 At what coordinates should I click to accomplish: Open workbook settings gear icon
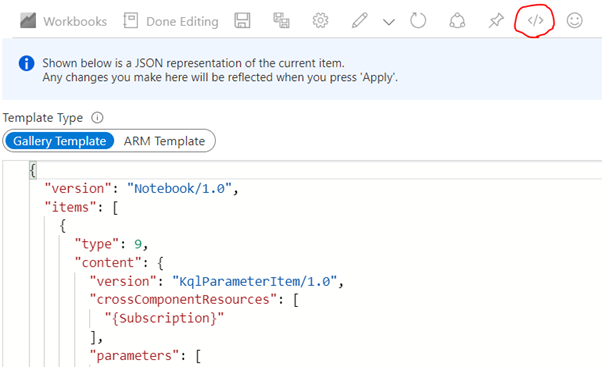pyautogui.click(x=320, y=21)
